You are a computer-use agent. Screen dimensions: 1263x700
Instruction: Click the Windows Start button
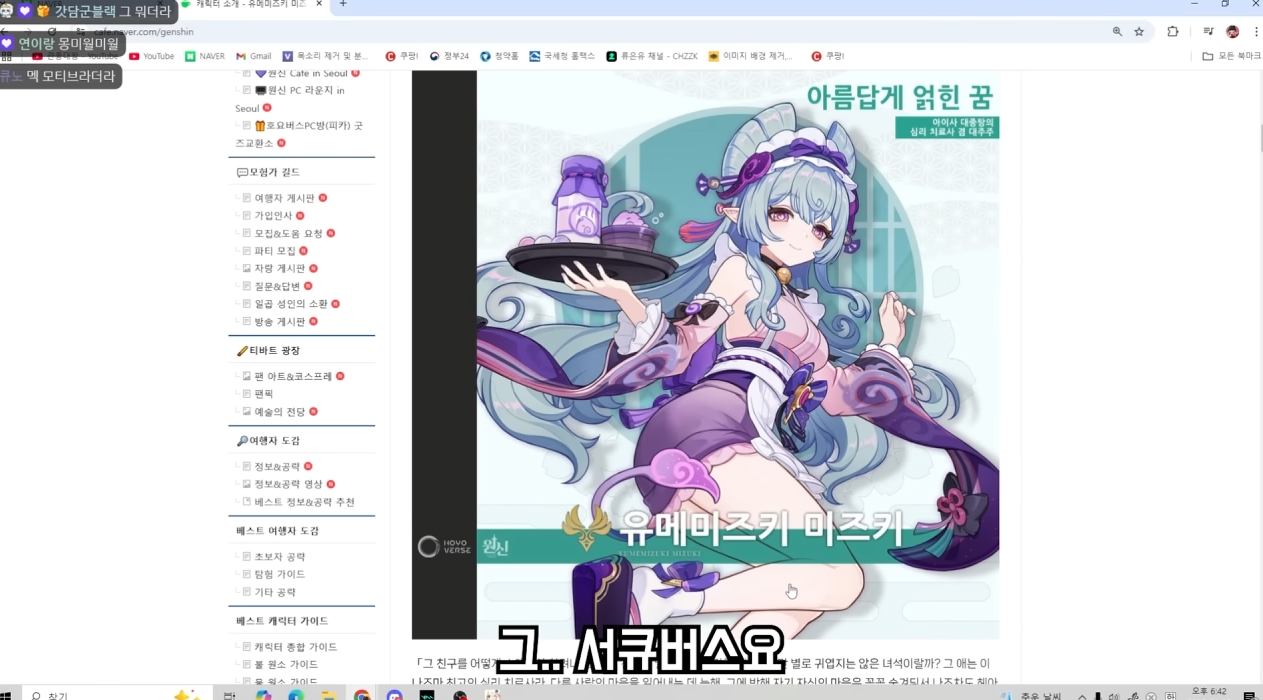pos(7,695)
